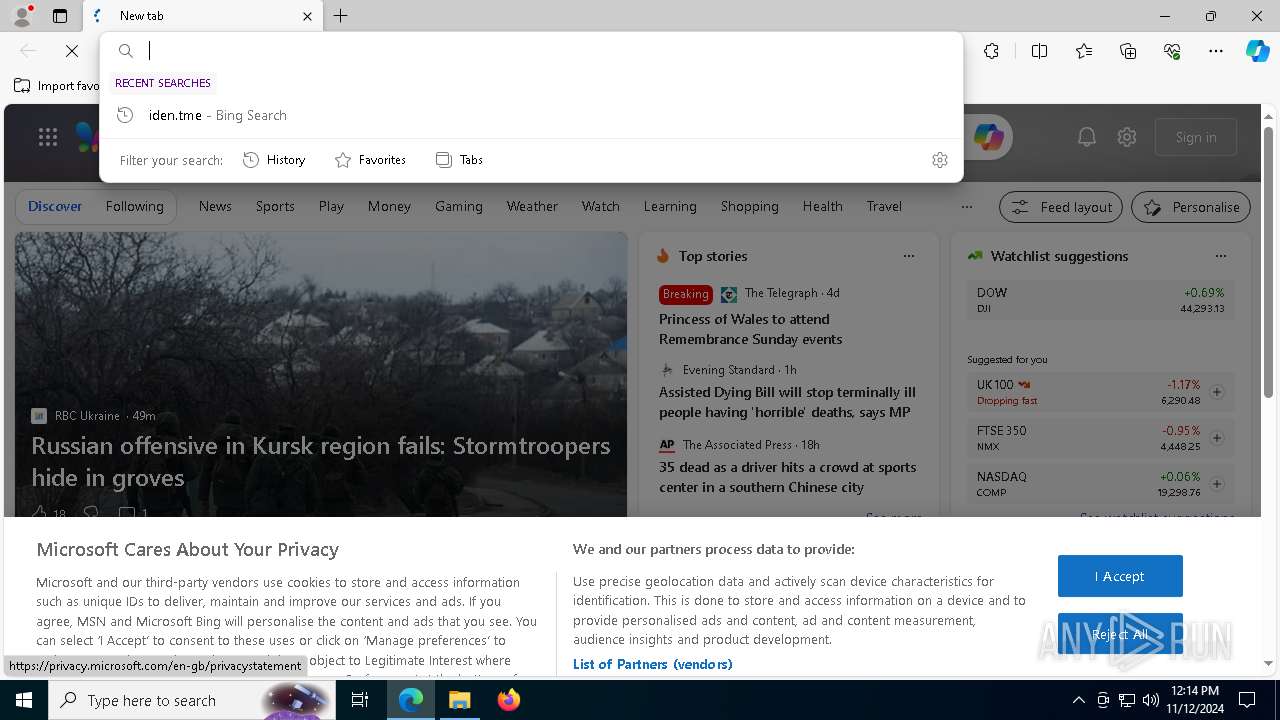Open the MSN app launcher grid
1280x720 pixels.
click(48, 137)
